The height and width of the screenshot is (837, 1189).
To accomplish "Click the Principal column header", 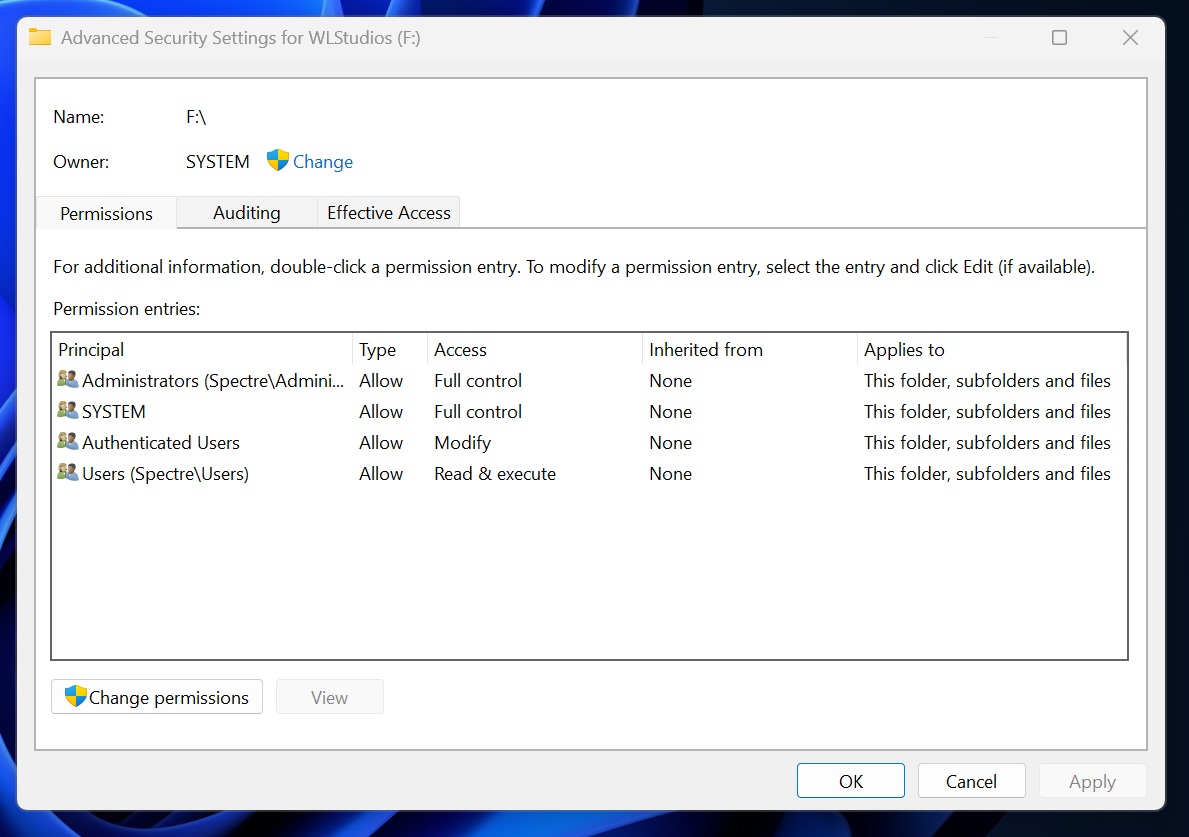I will [91, 349].
